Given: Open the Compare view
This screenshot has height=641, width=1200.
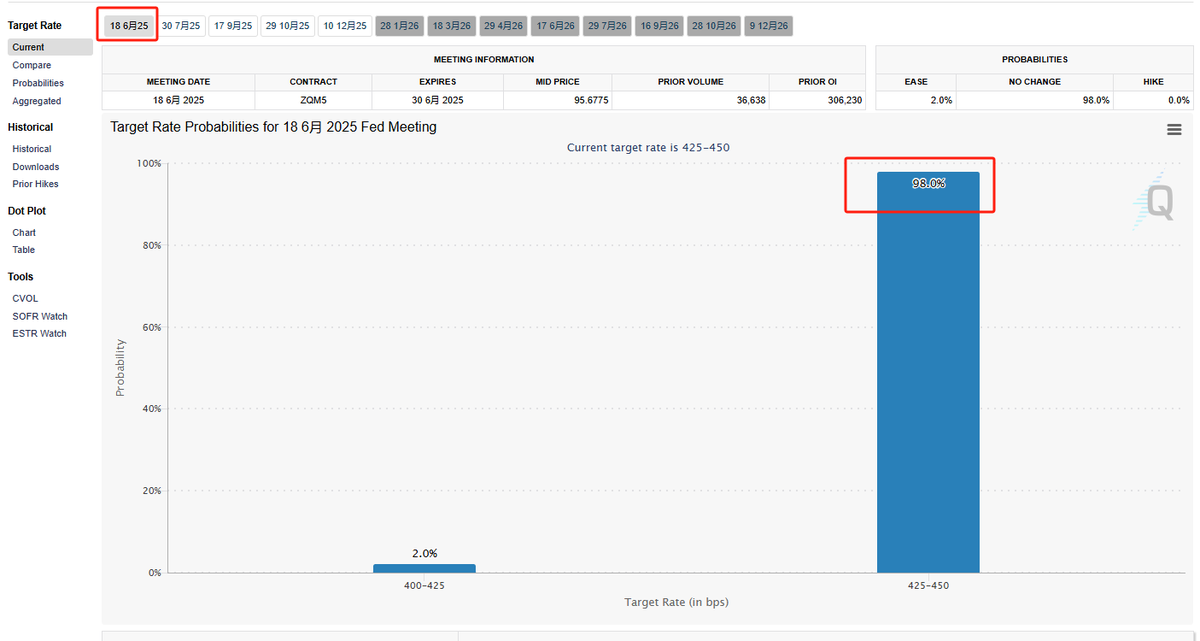Looking at the screenshot, I should 32,65.
